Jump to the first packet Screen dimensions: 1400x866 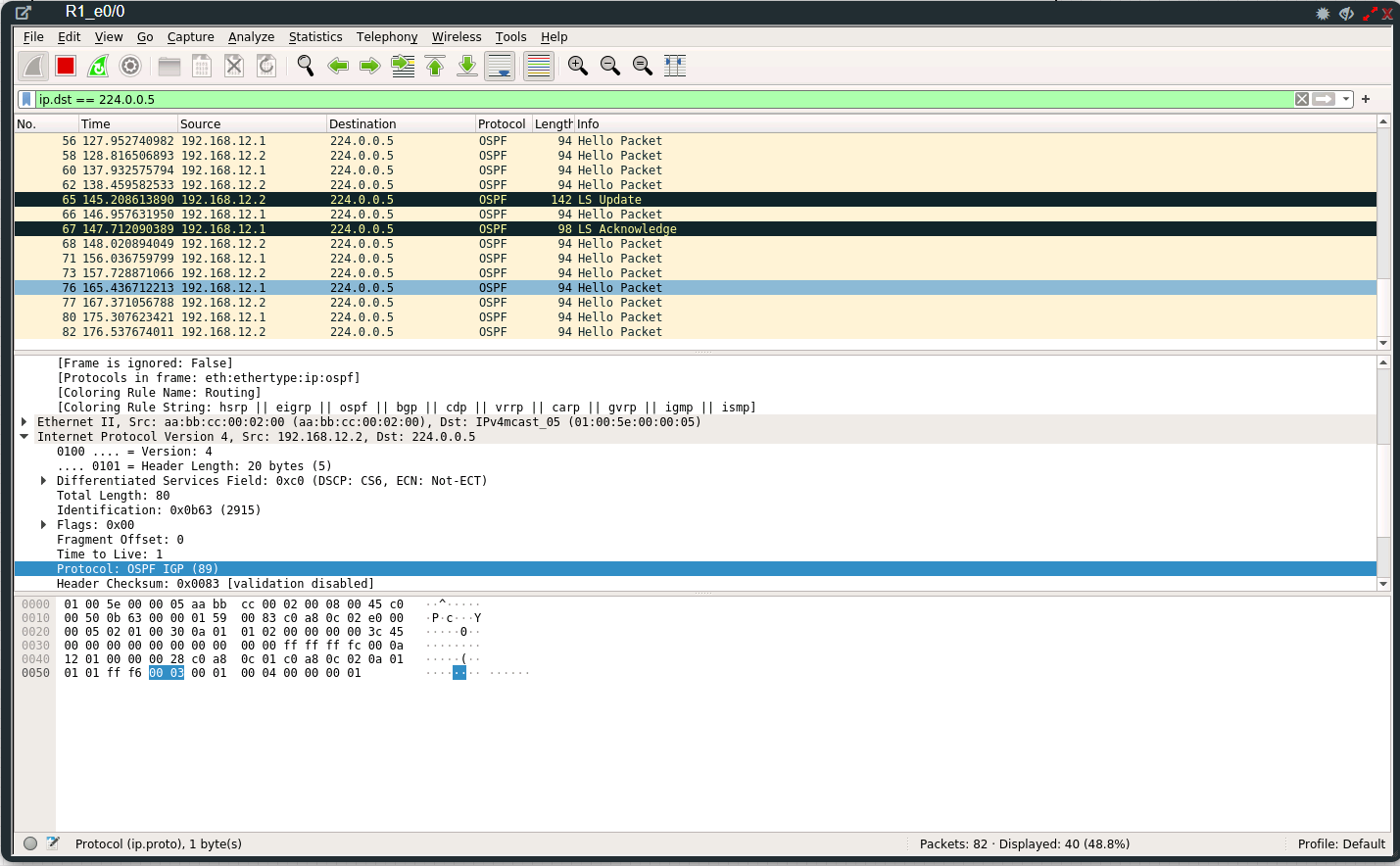pos(434,66)
